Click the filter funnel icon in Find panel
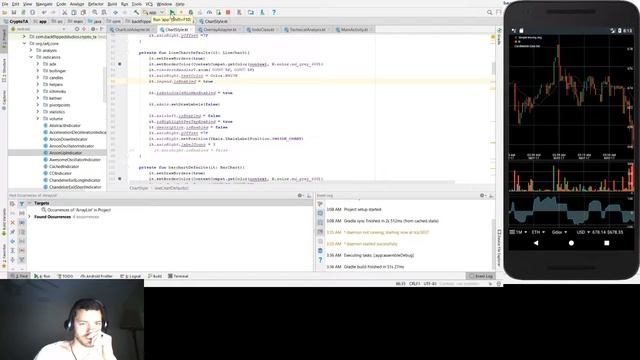640x360 pixels. point(22,204)
